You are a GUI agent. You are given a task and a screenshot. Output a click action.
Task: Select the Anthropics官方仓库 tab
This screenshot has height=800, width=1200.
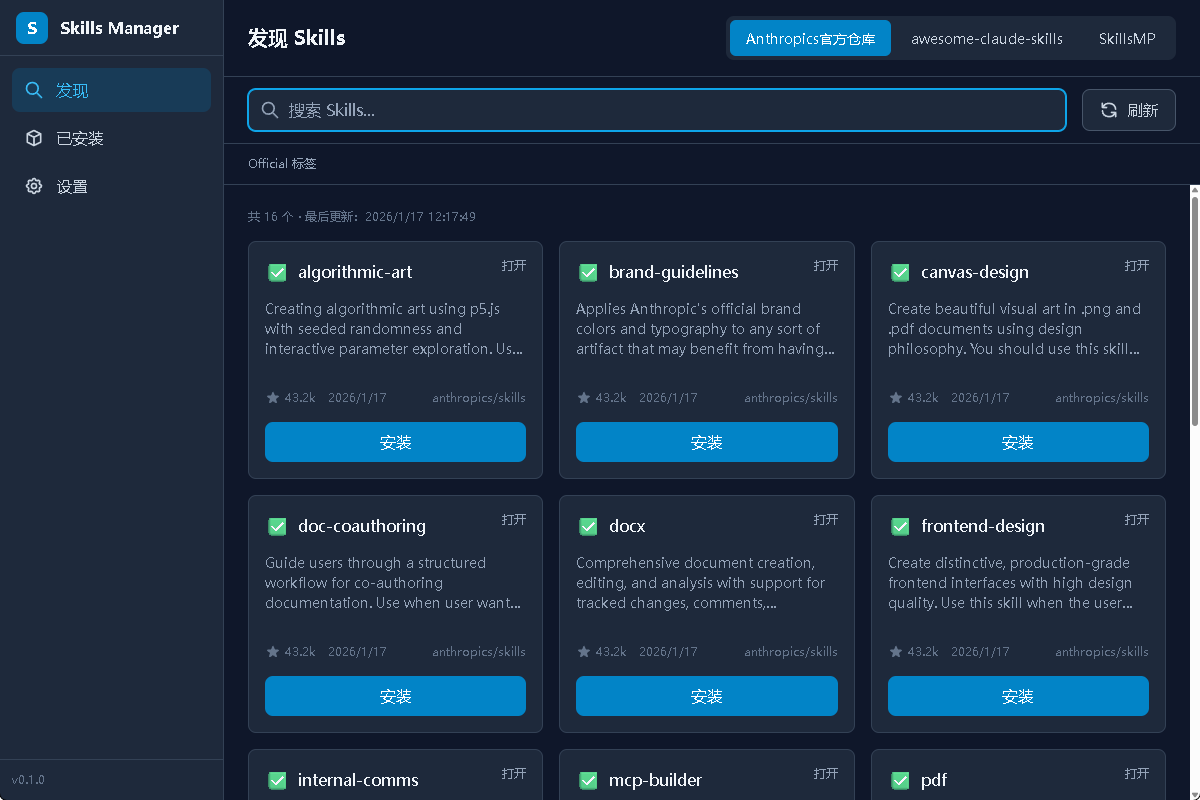810,39
